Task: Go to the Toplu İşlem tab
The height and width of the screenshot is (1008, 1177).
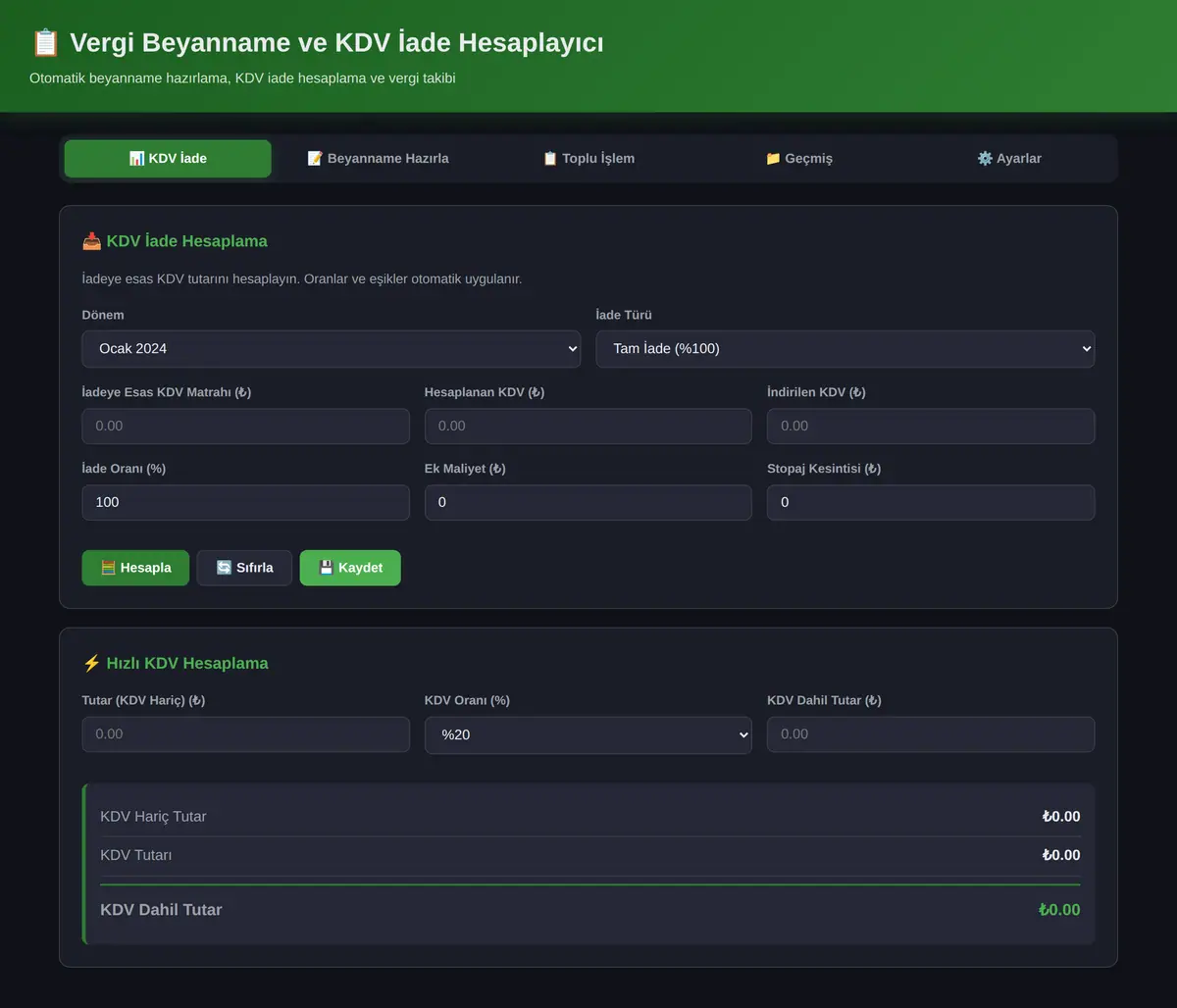Action: click(588, 159)
